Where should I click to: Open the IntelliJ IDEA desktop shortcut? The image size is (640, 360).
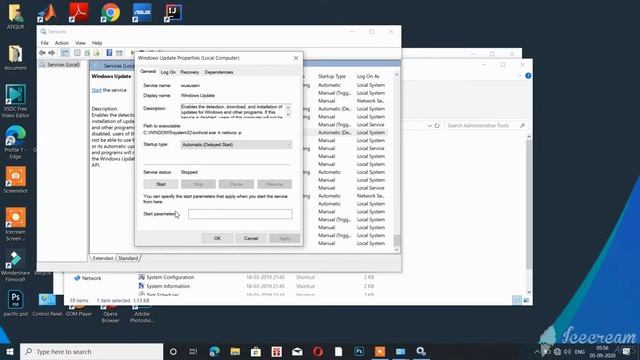(173, 13)
